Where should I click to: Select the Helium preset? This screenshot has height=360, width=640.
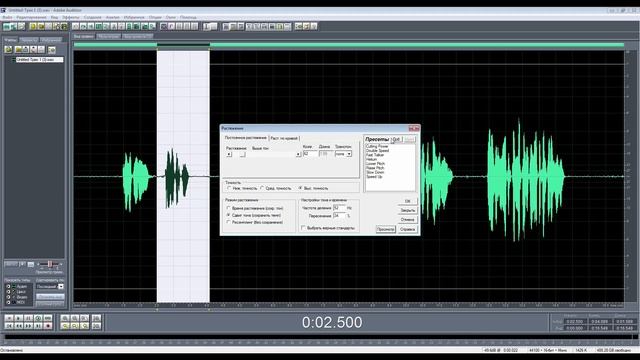click(371, 159)
